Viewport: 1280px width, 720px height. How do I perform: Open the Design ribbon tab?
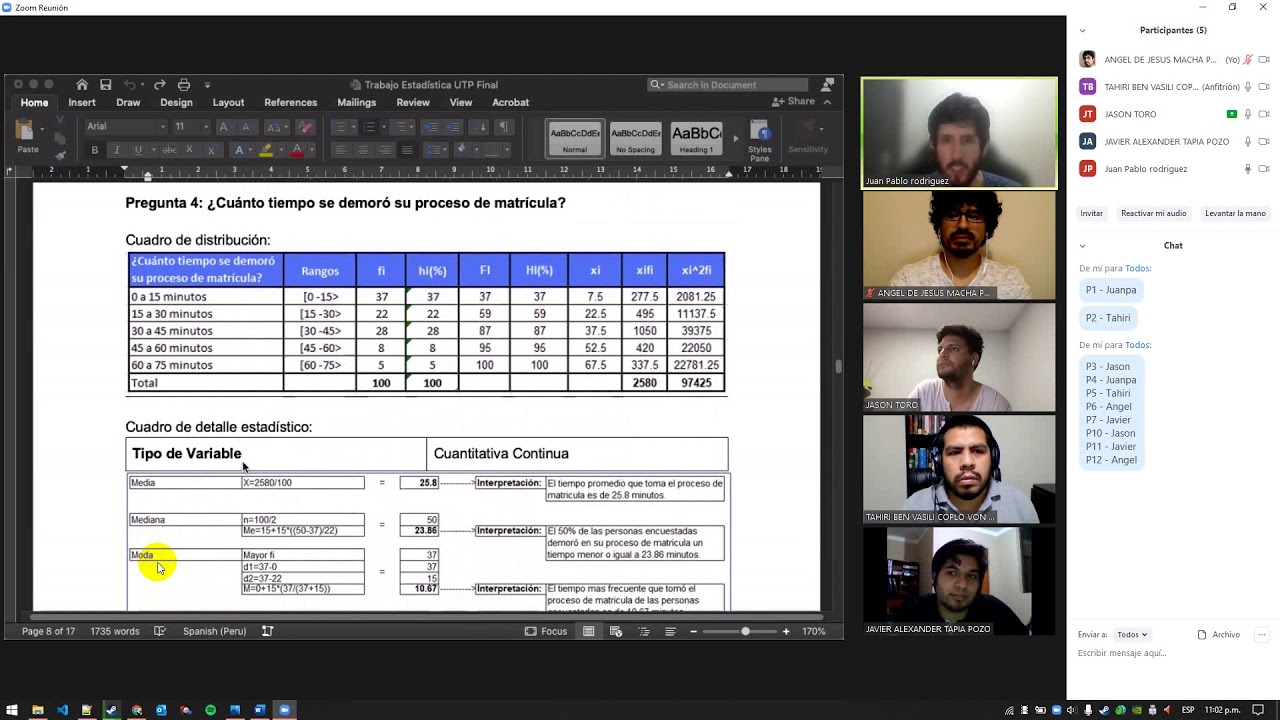(x=176, y=102)
